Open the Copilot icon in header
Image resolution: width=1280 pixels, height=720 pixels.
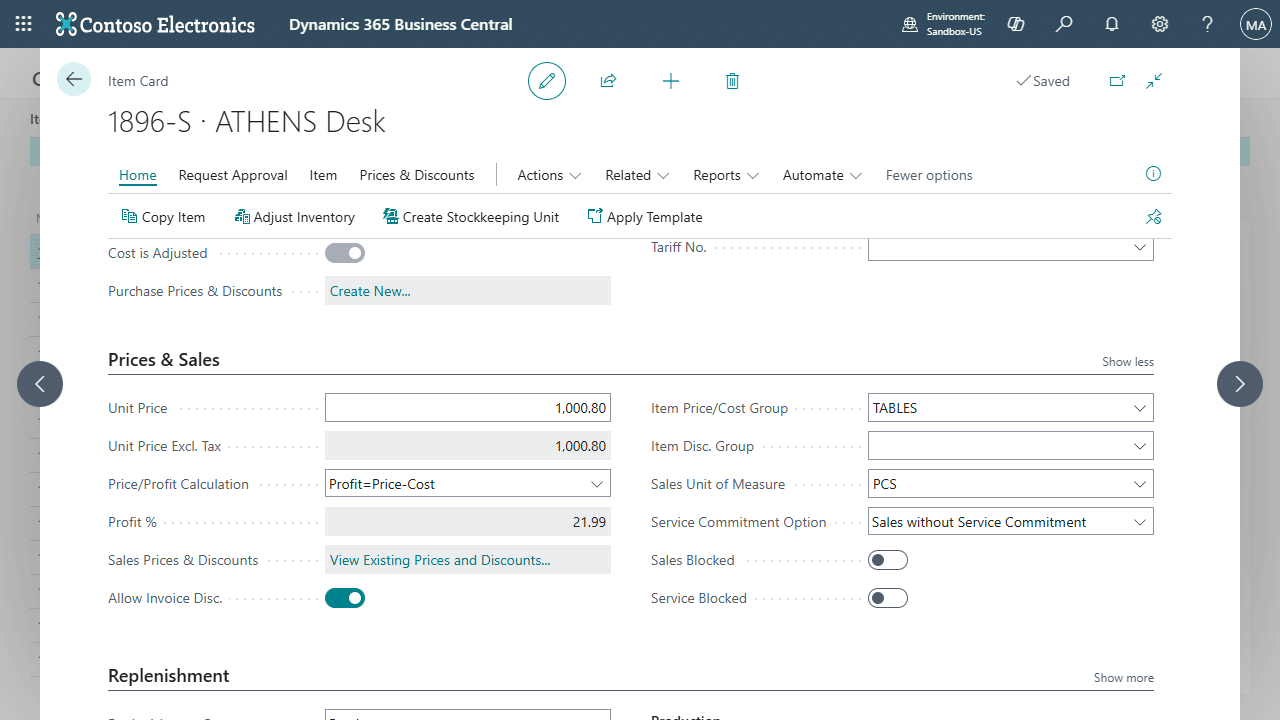pos(1016,24)
